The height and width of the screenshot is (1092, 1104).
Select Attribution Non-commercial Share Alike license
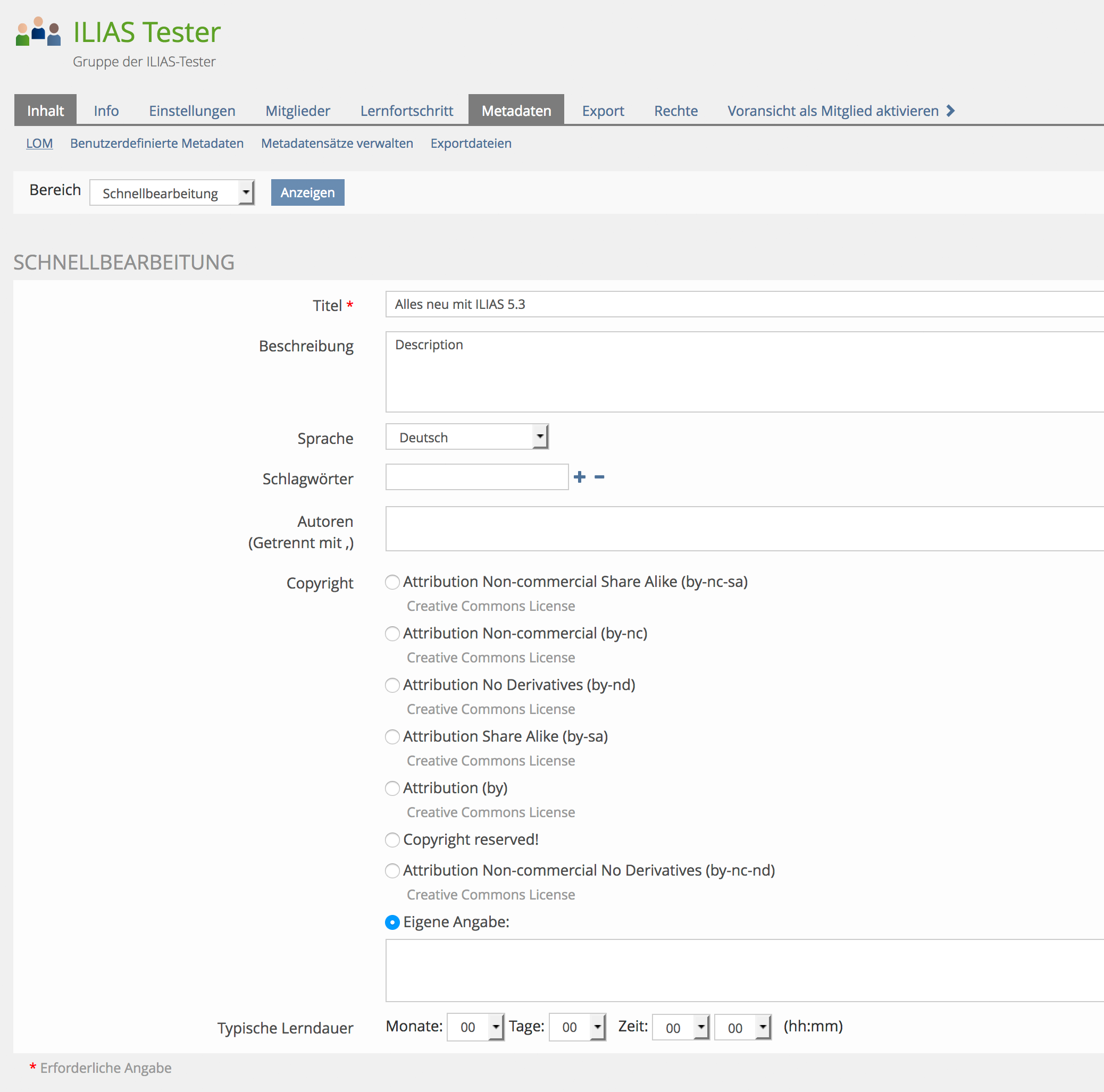[392, 582]
